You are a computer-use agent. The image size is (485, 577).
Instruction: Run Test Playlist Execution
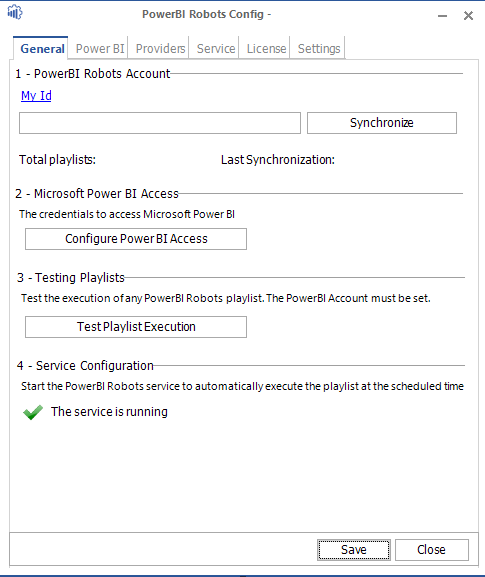(136, 327)
